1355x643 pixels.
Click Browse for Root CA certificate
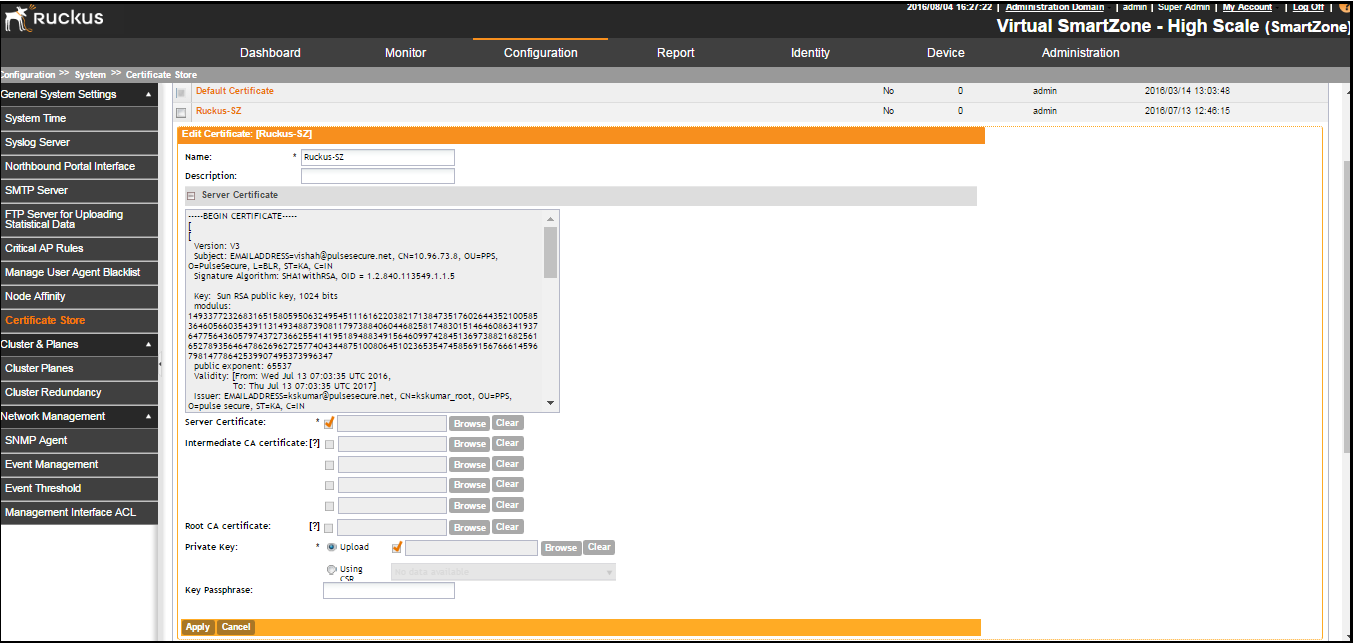point(470,527)
